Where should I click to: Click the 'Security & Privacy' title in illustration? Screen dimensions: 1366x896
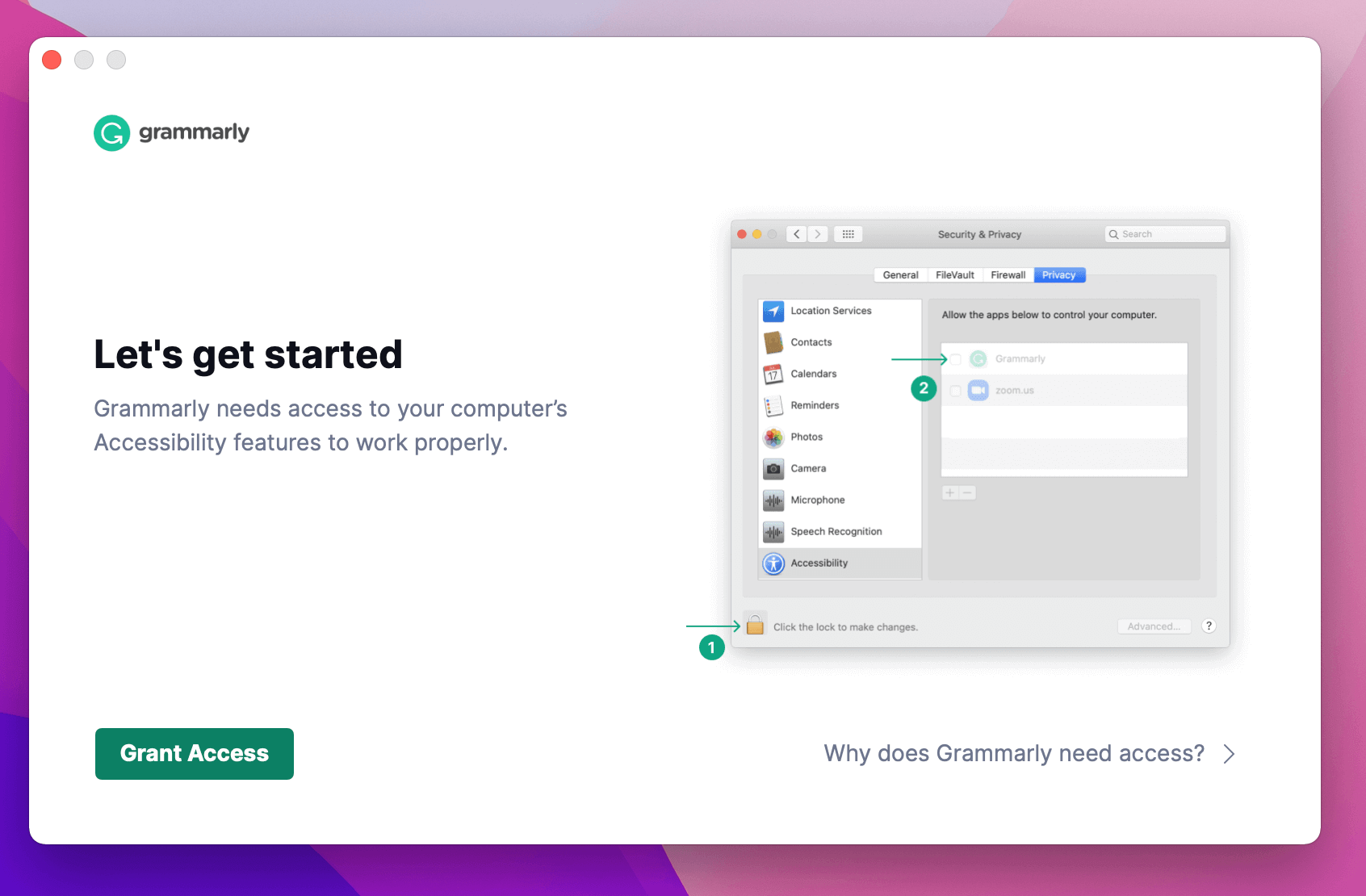click(x=979, y=234)
